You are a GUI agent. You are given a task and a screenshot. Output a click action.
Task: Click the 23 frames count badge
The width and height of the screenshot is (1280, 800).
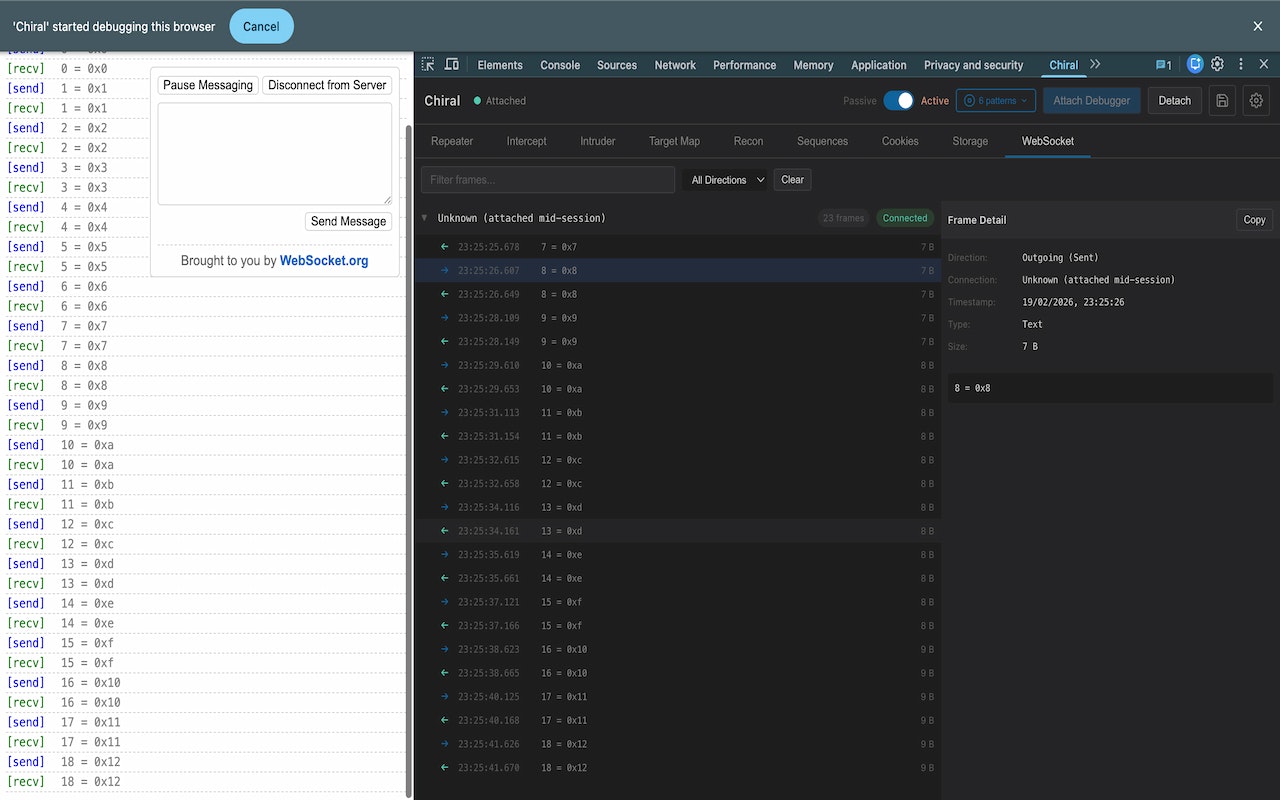tap(843, 218)
